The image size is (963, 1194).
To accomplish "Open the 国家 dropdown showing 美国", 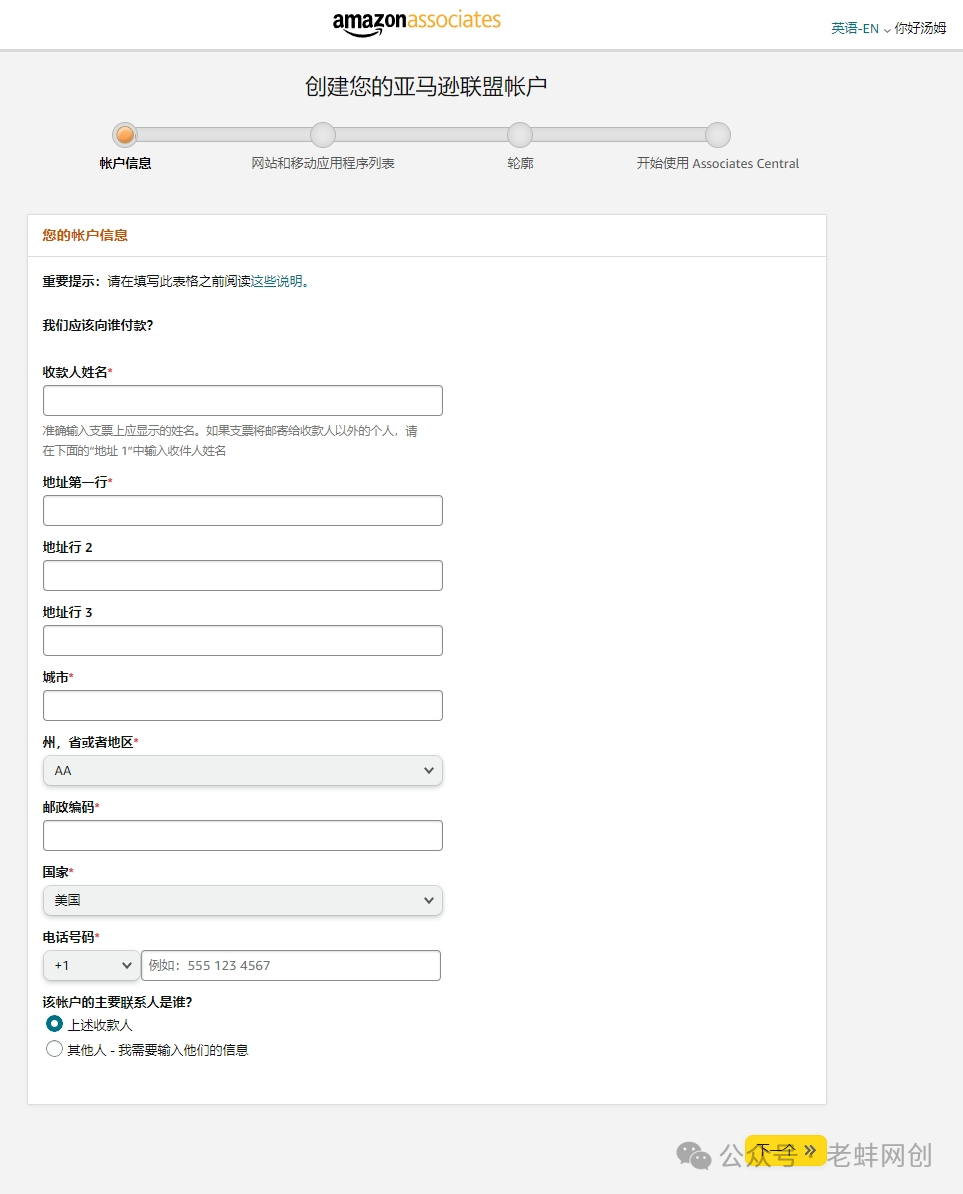I will click(243, 900).
